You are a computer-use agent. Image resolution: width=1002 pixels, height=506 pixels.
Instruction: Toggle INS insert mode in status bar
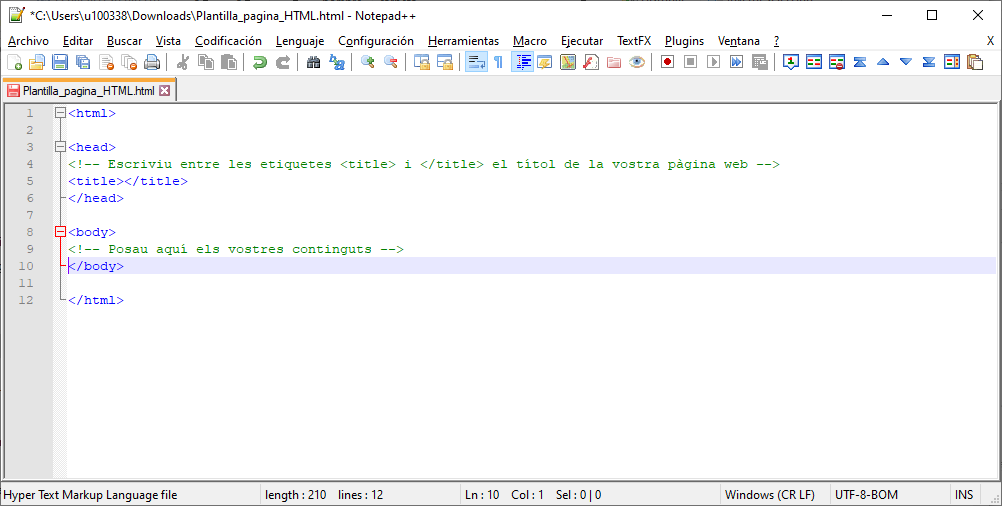(x=964, y=494)
